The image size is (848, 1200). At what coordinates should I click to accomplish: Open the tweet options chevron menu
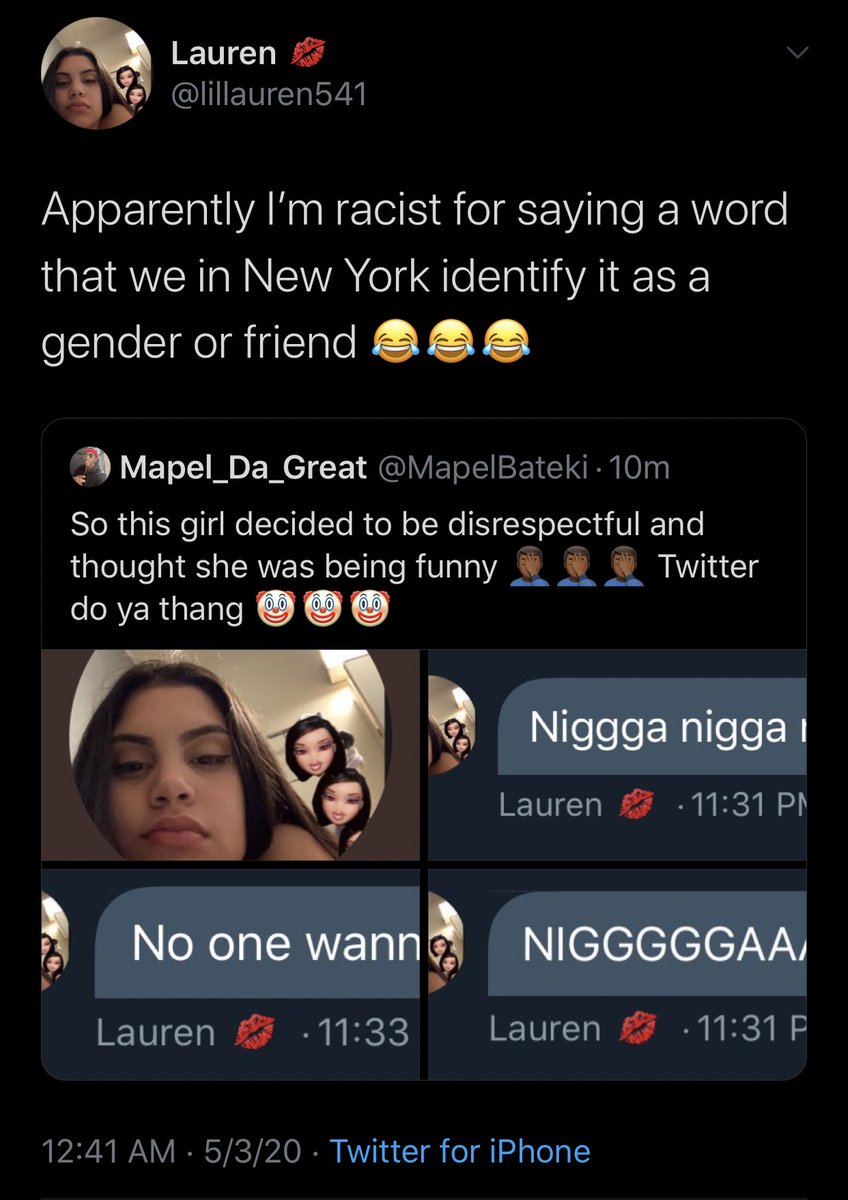tap(795, 55)
